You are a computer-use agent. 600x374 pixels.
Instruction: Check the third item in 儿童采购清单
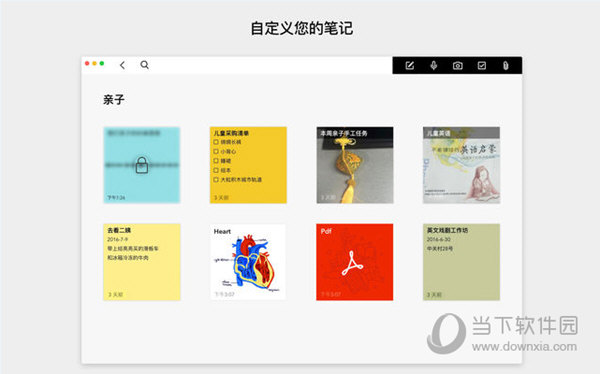[x=216, y=161]
